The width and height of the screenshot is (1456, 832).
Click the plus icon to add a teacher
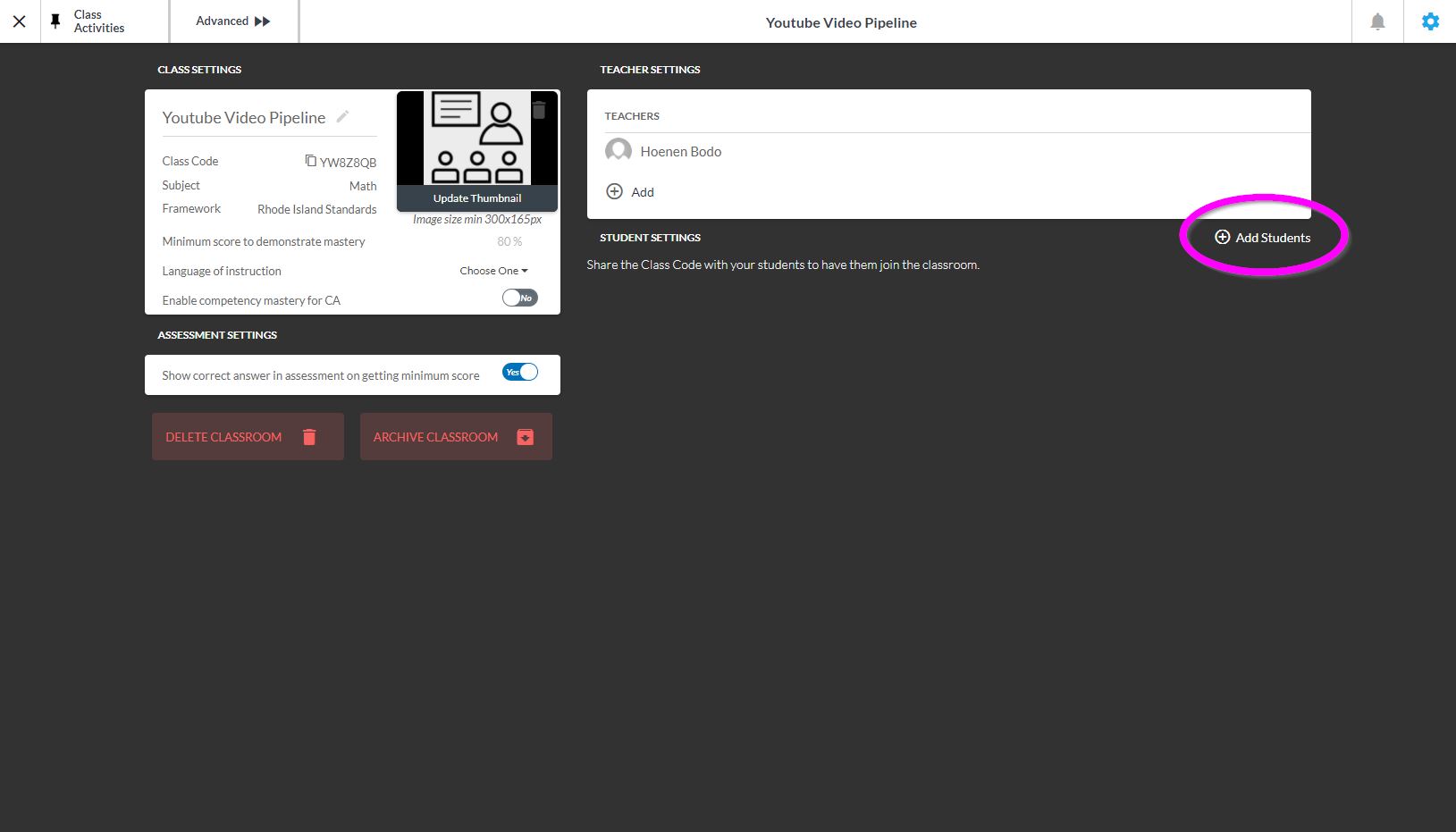pos(615,191)
